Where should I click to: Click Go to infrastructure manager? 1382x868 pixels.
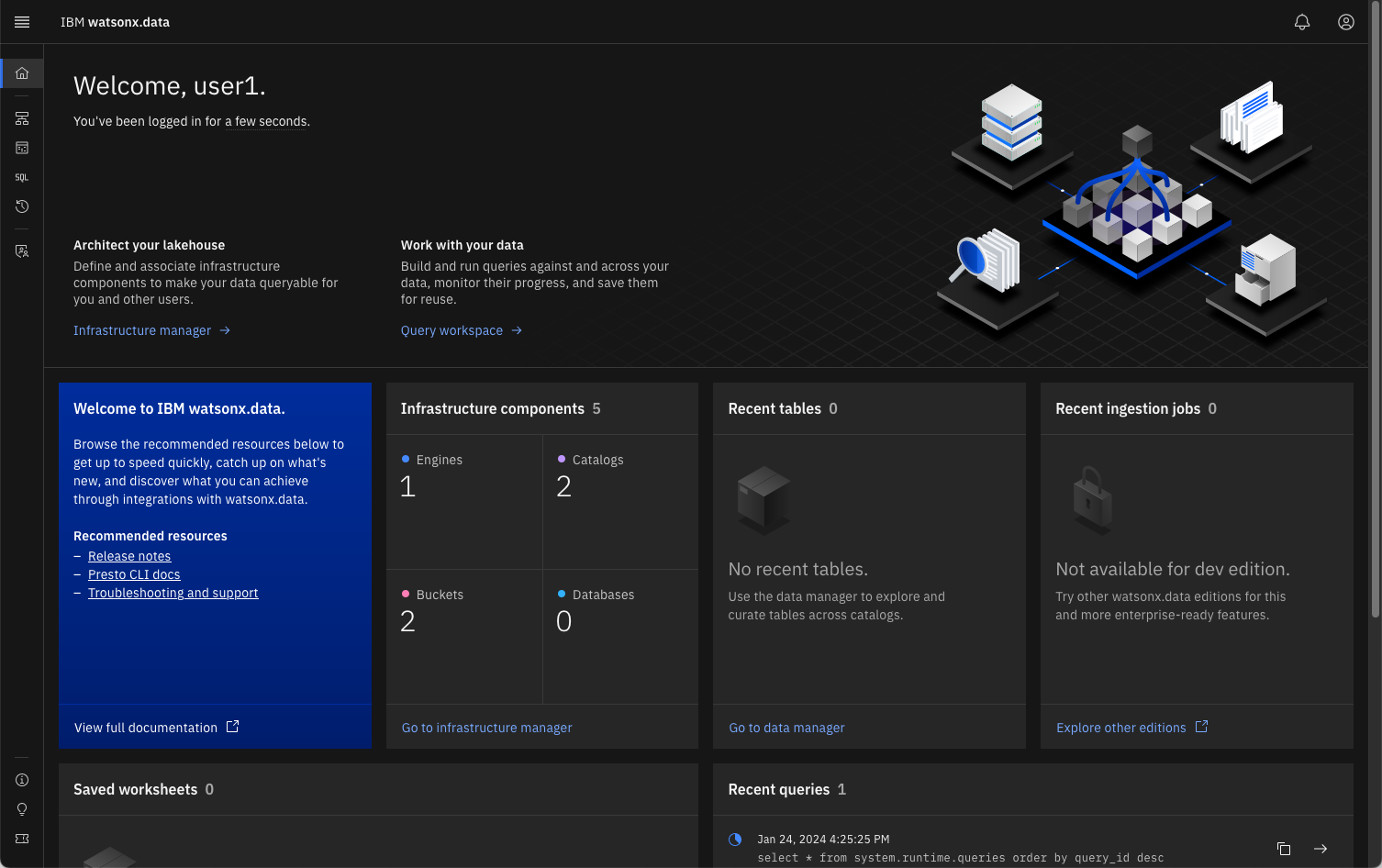coord(486,728)
